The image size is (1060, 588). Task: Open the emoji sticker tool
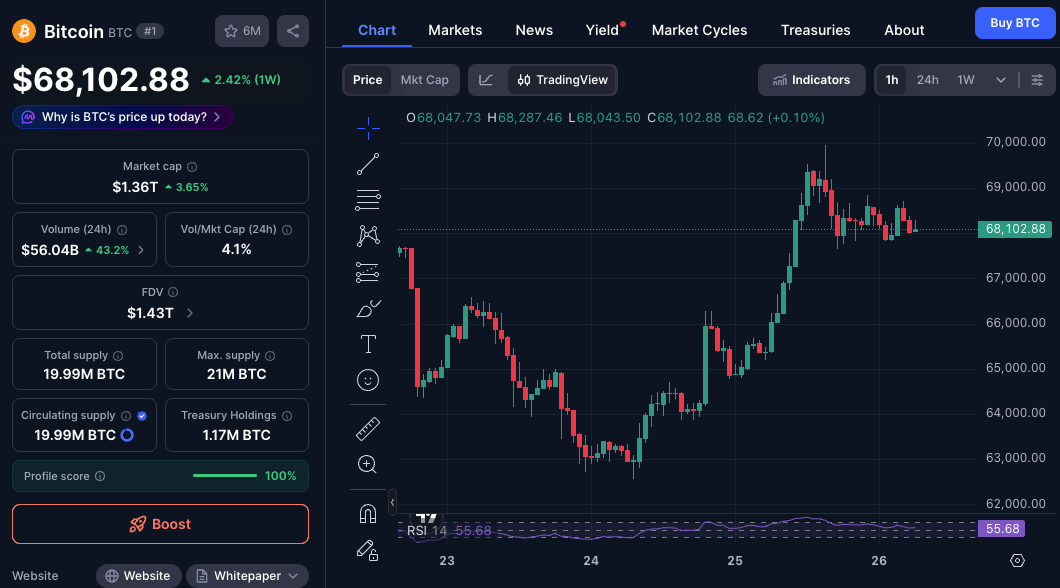(x=368, y=381)
